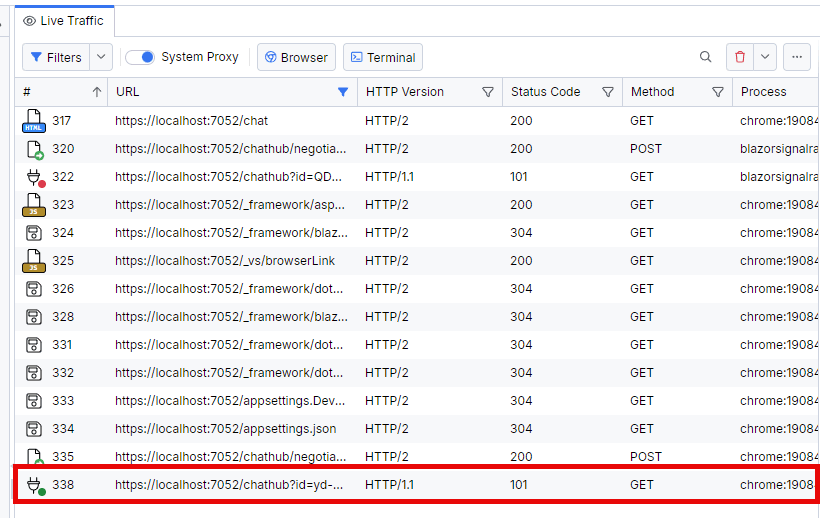Select URL https://localhost:7052/chat
Screen dimensions: 820x518
[x=191, y=121]
